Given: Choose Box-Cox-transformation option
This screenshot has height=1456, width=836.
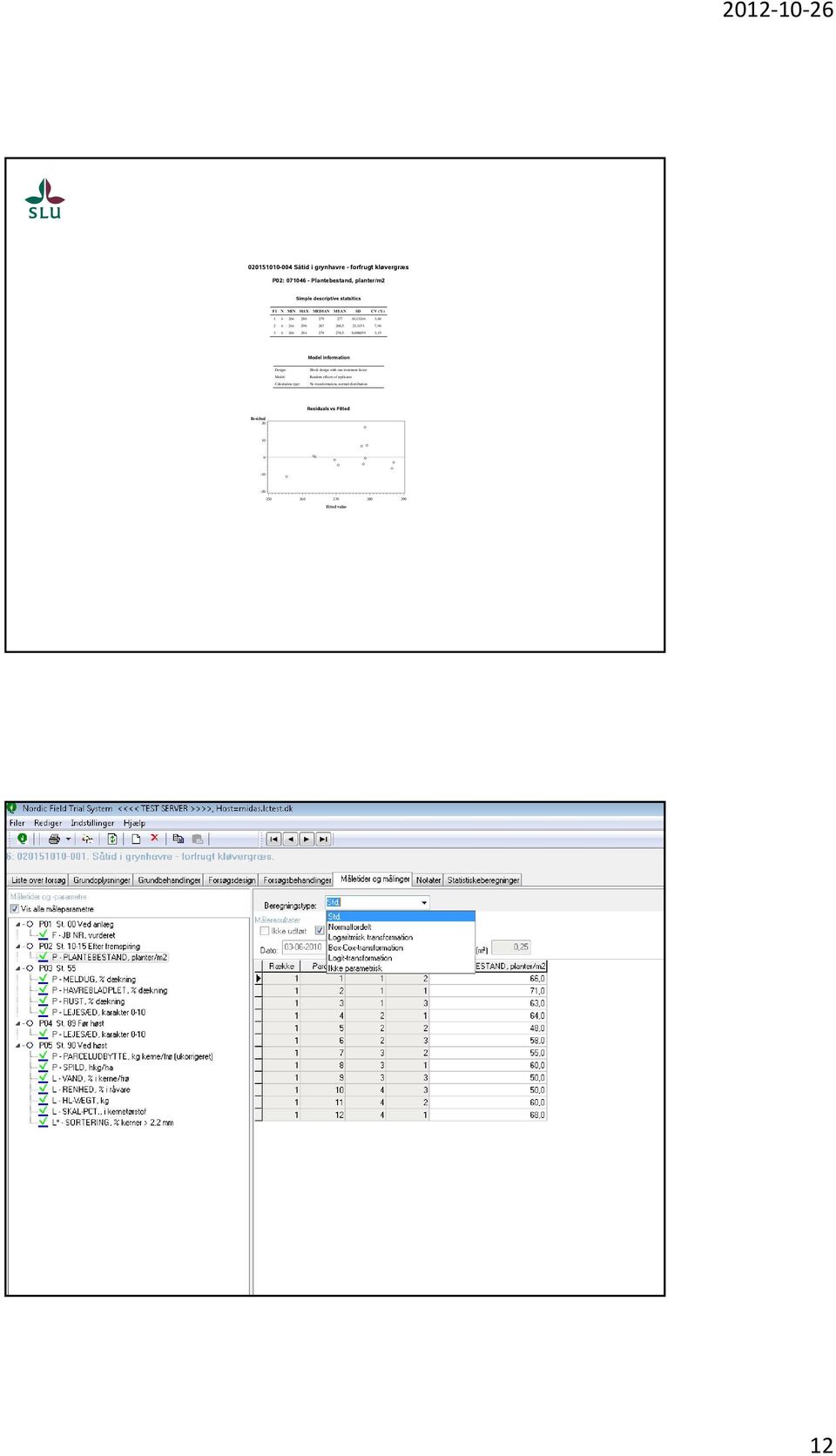Looking at the screenshot, I should click(400, 947).
